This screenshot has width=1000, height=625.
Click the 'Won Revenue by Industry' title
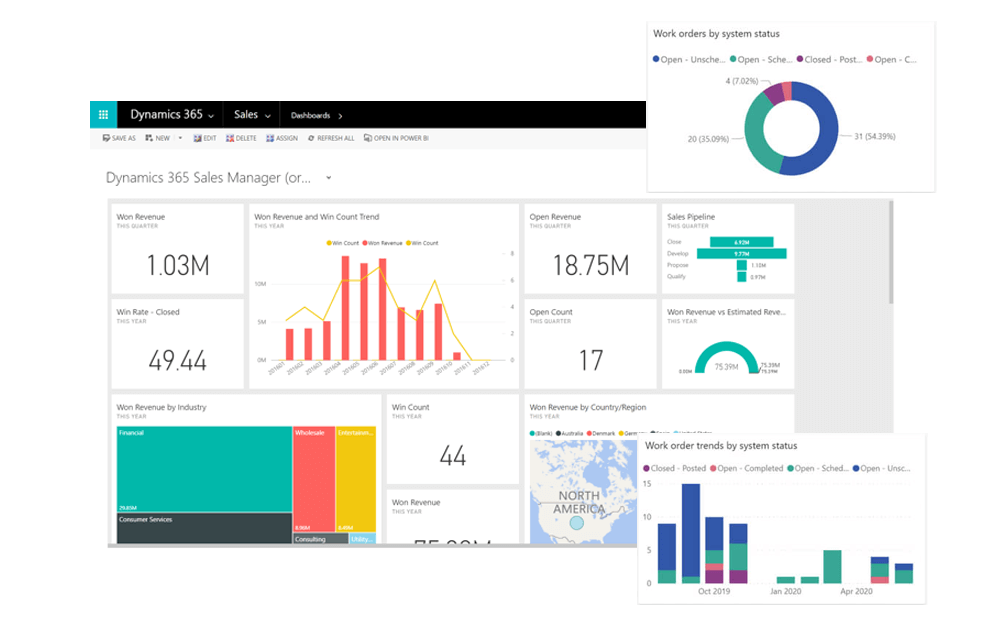pos(161,408)
